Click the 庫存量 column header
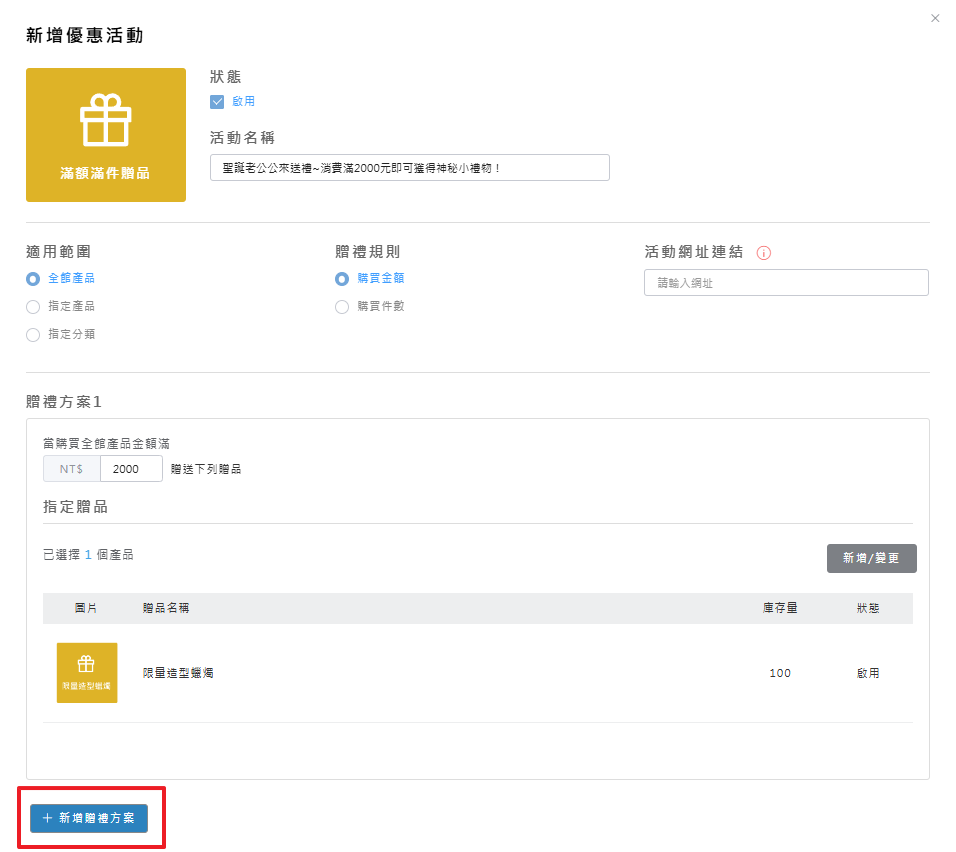This screenshot has width=956, height=852. pos(780,608)
